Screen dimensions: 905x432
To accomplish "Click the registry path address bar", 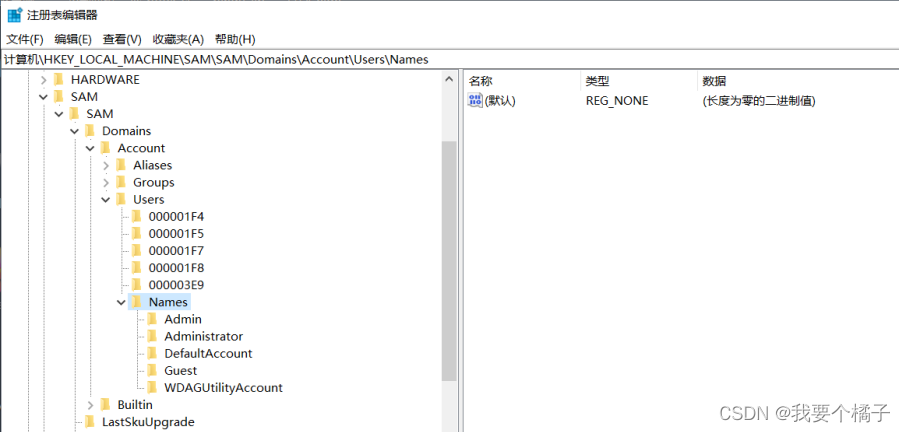I will 452,59.
